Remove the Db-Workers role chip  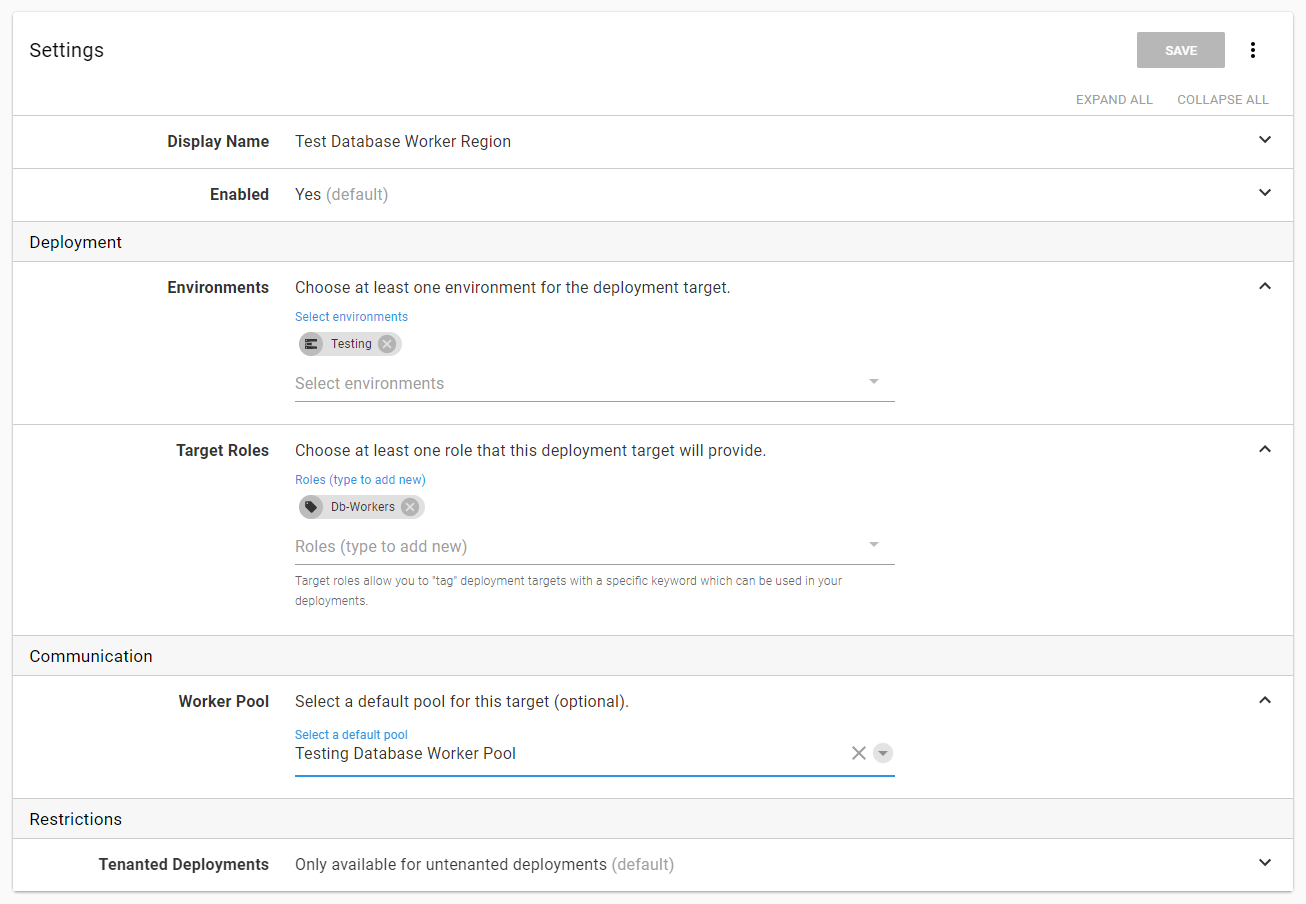[409, 507]
